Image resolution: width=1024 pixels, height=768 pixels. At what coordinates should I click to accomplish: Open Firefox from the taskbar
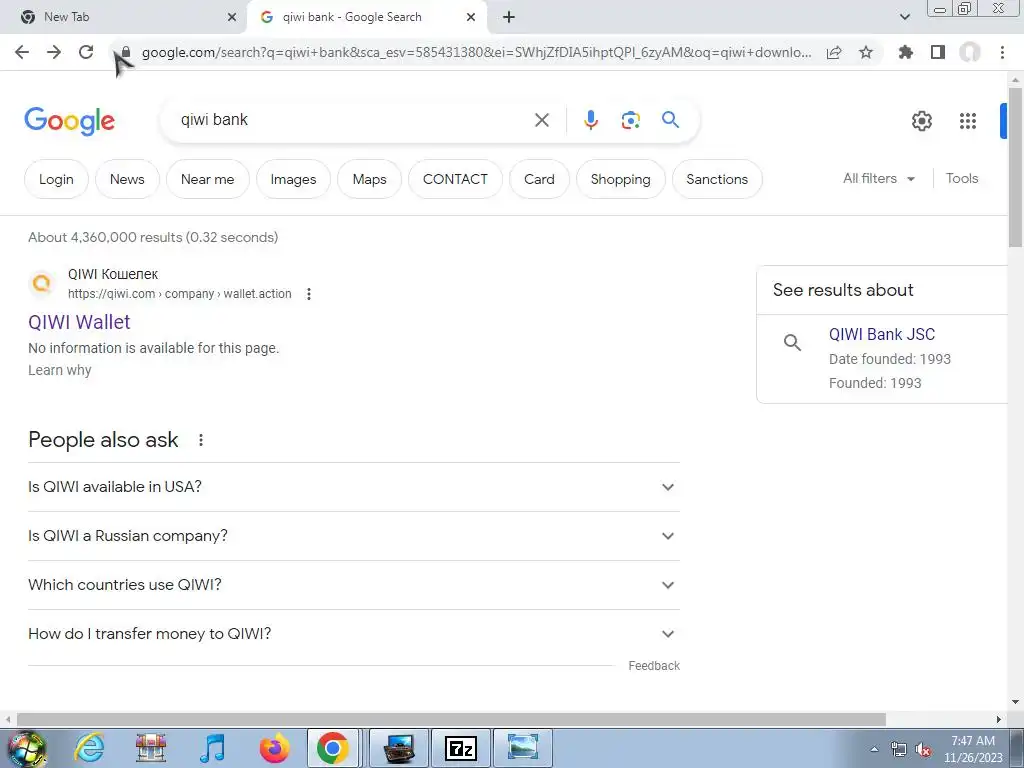(x=274, y=748)
